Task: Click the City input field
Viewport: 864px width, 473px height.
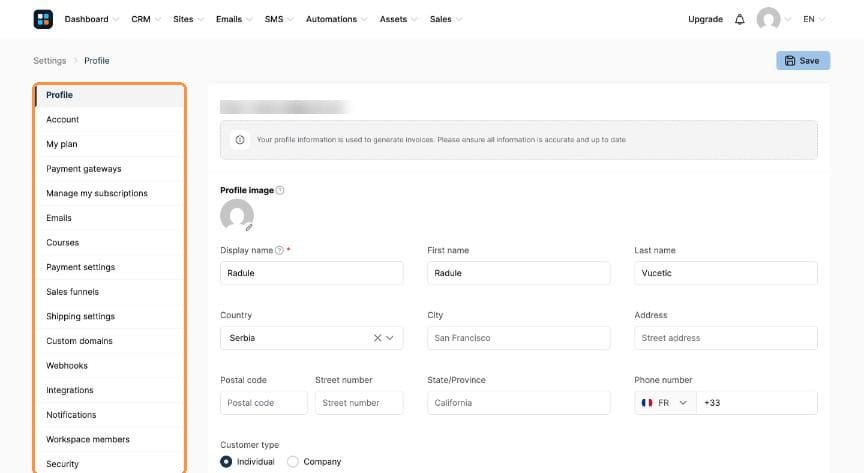Action: coord(519,338)
